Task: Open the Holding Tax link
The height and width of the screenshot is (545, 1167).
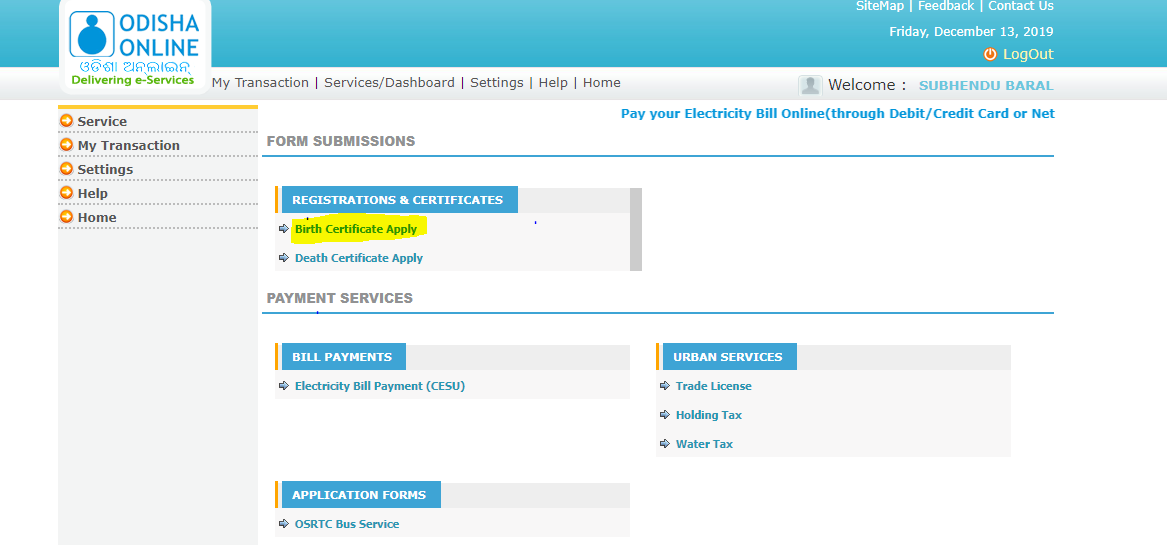Action: [709, 415]
